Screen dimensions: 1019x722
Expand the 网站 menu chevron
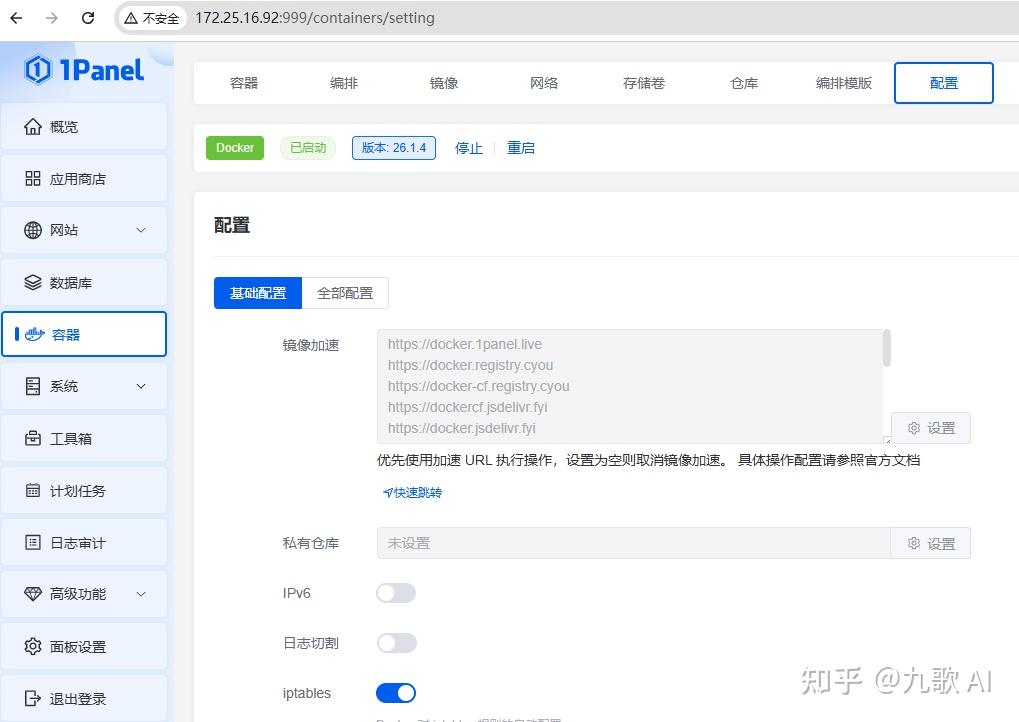point(141,230)
